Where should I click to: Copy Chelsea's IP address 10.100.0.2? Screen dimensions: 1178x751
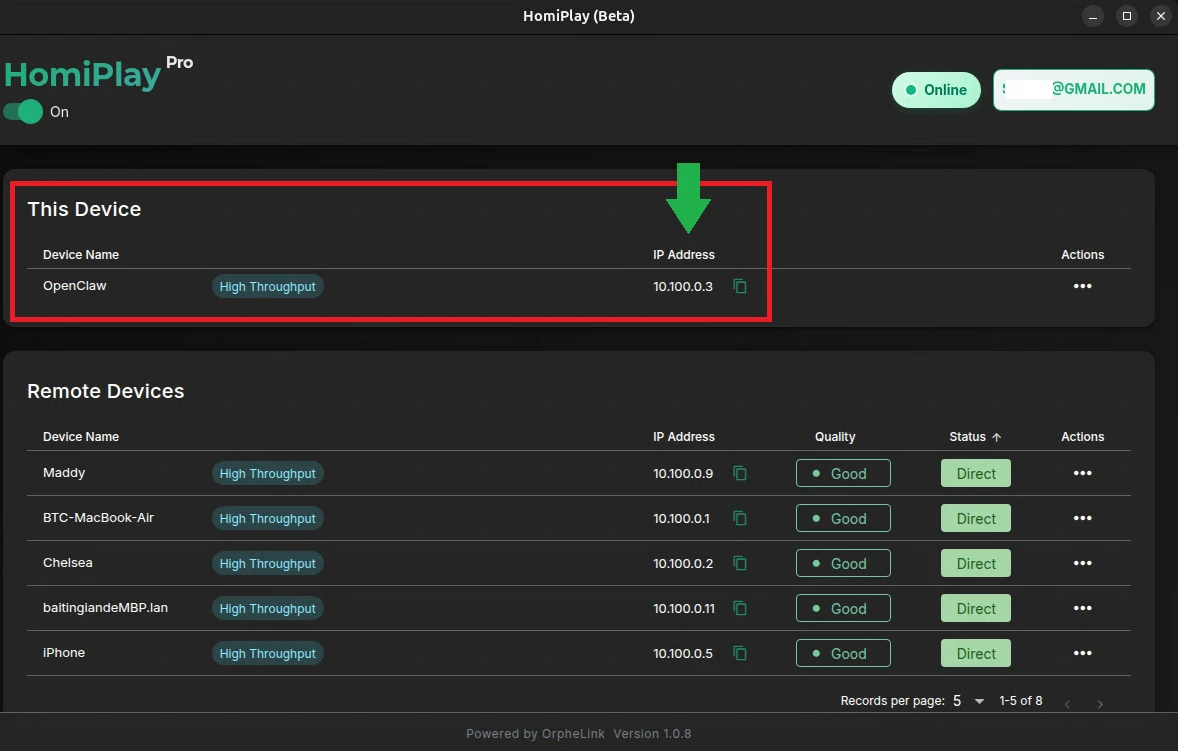click(x=740, y=563)
